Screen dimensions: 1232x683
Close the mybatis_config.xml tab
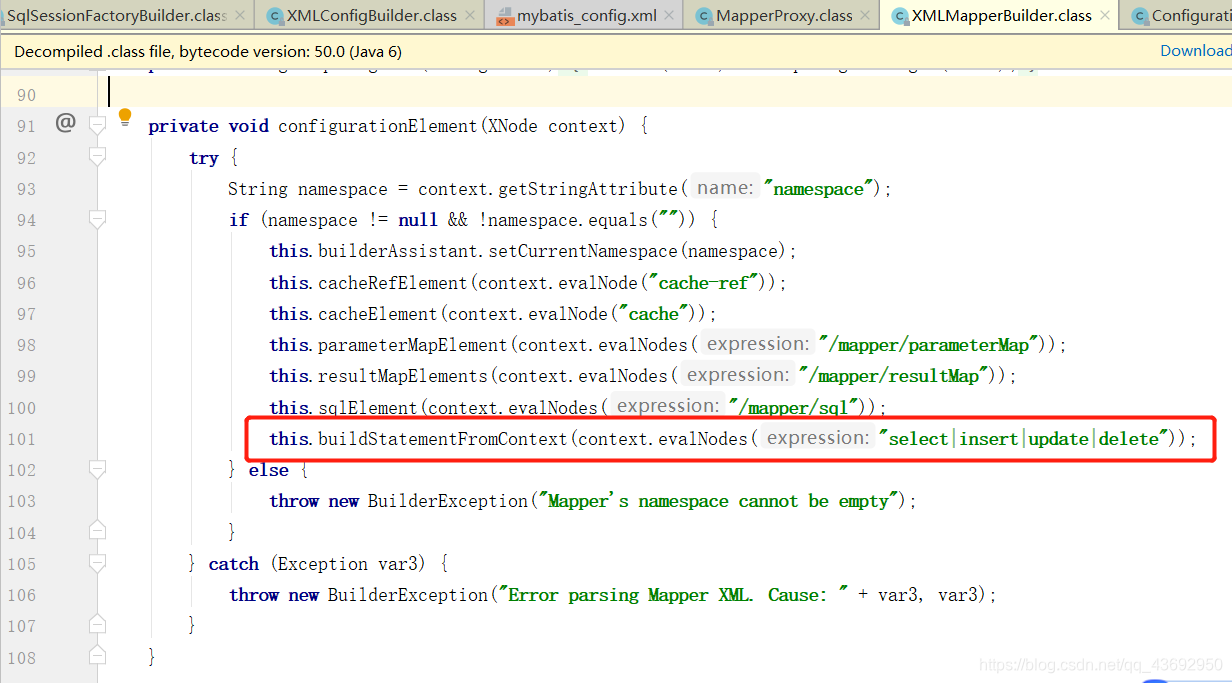[x=670, y=16]
